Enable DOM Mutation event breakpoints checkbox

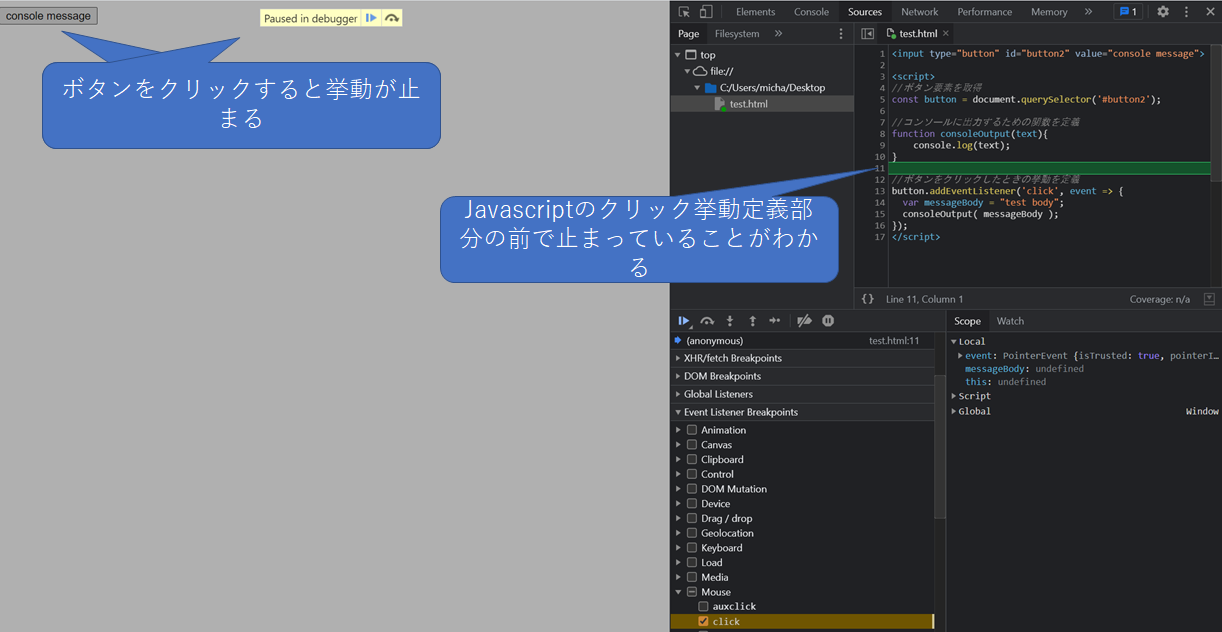692,489
